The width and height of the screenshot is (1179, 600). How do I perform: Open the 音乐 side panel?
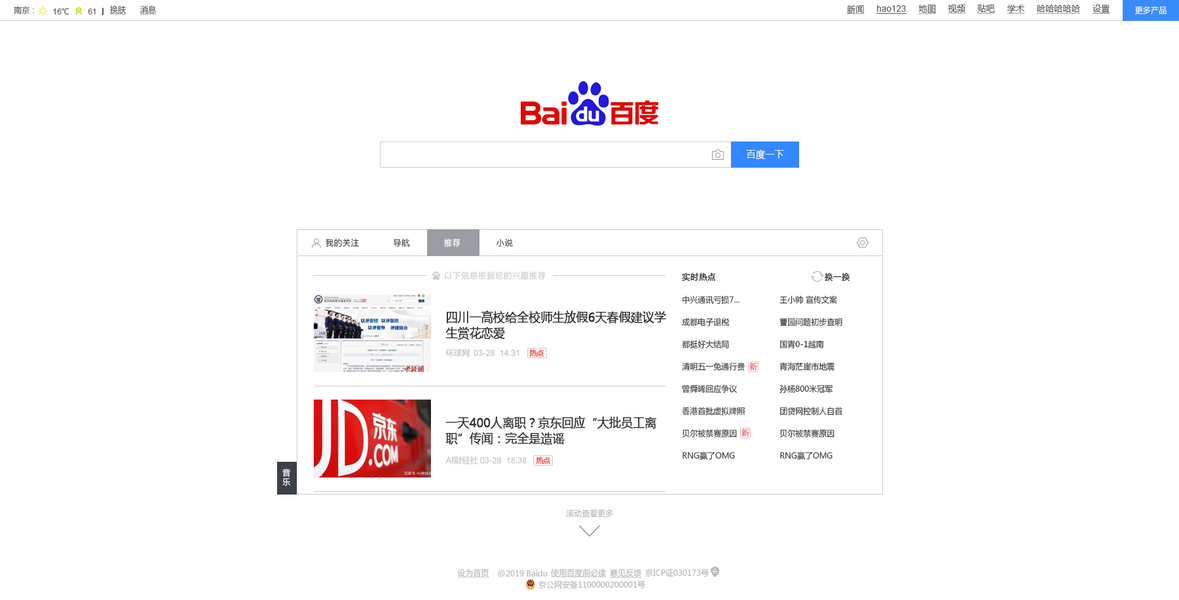tap(286, 477)
